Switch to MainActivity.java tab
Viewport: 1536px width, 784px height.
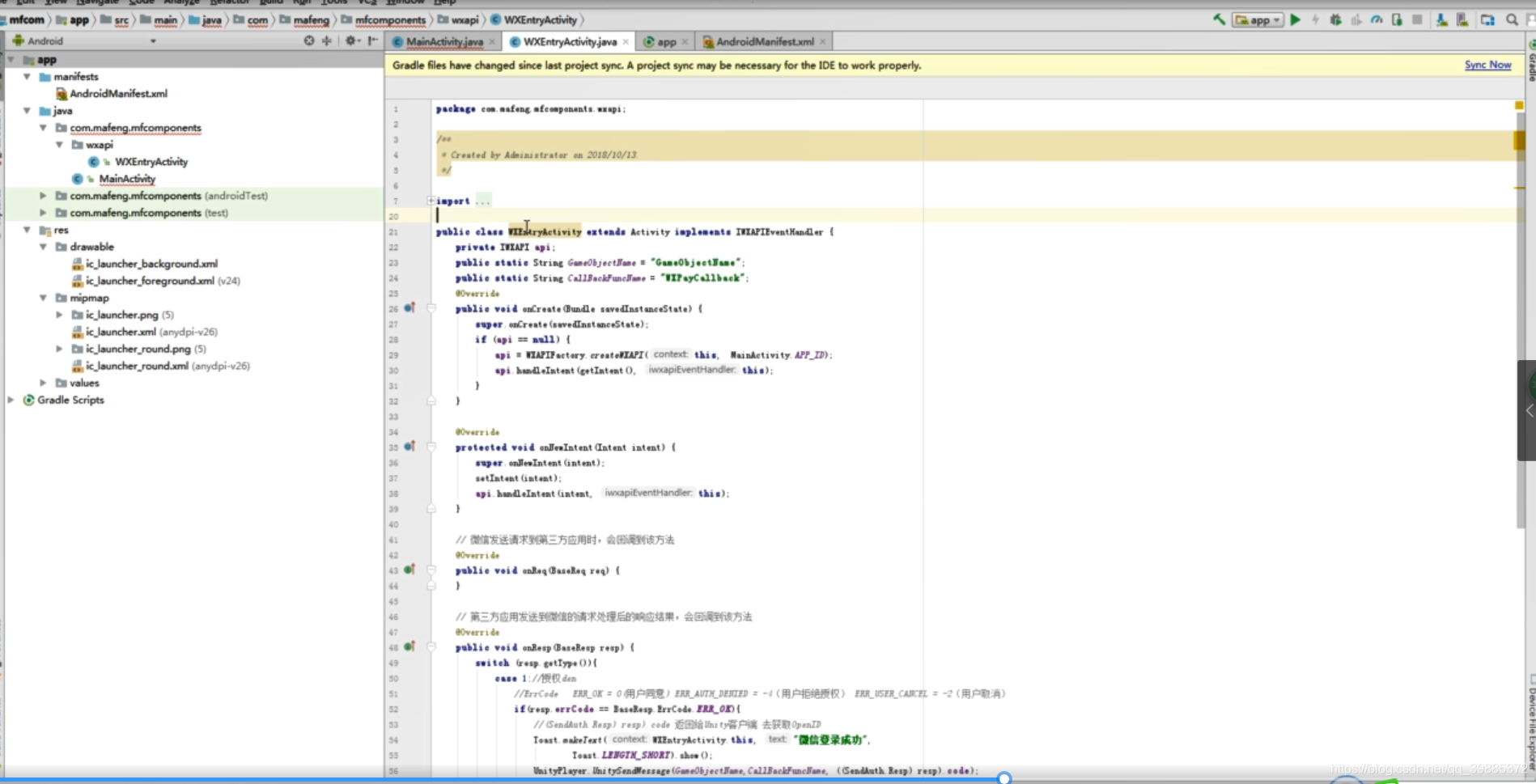[x=444, y=41]
